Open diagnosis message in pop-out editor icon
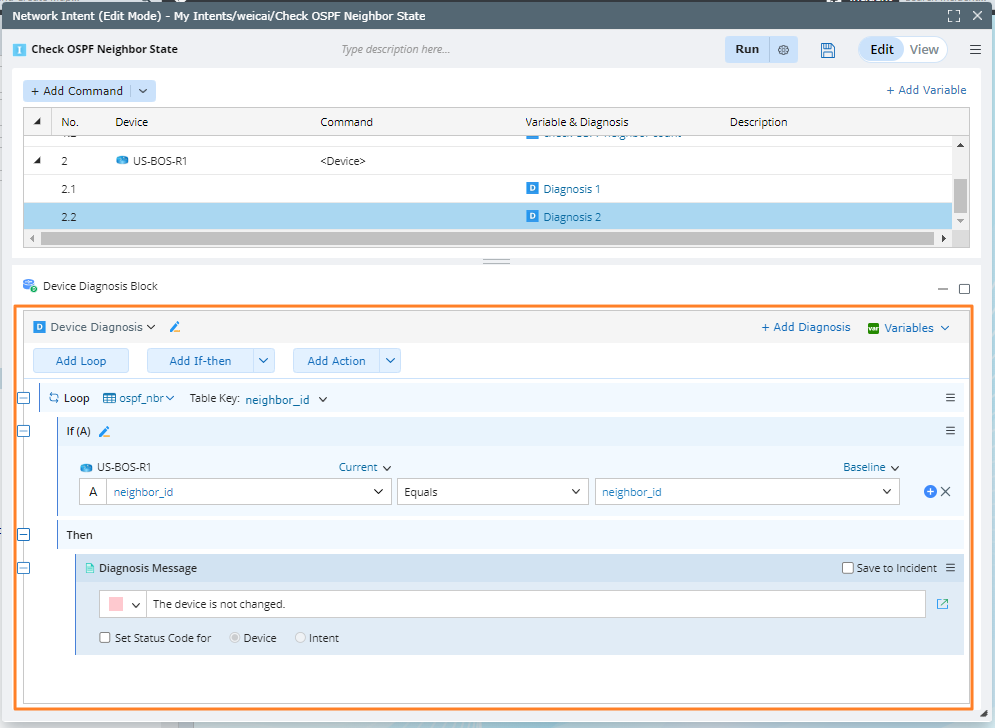Screen dimensions: 995x728 click(942, 604)
